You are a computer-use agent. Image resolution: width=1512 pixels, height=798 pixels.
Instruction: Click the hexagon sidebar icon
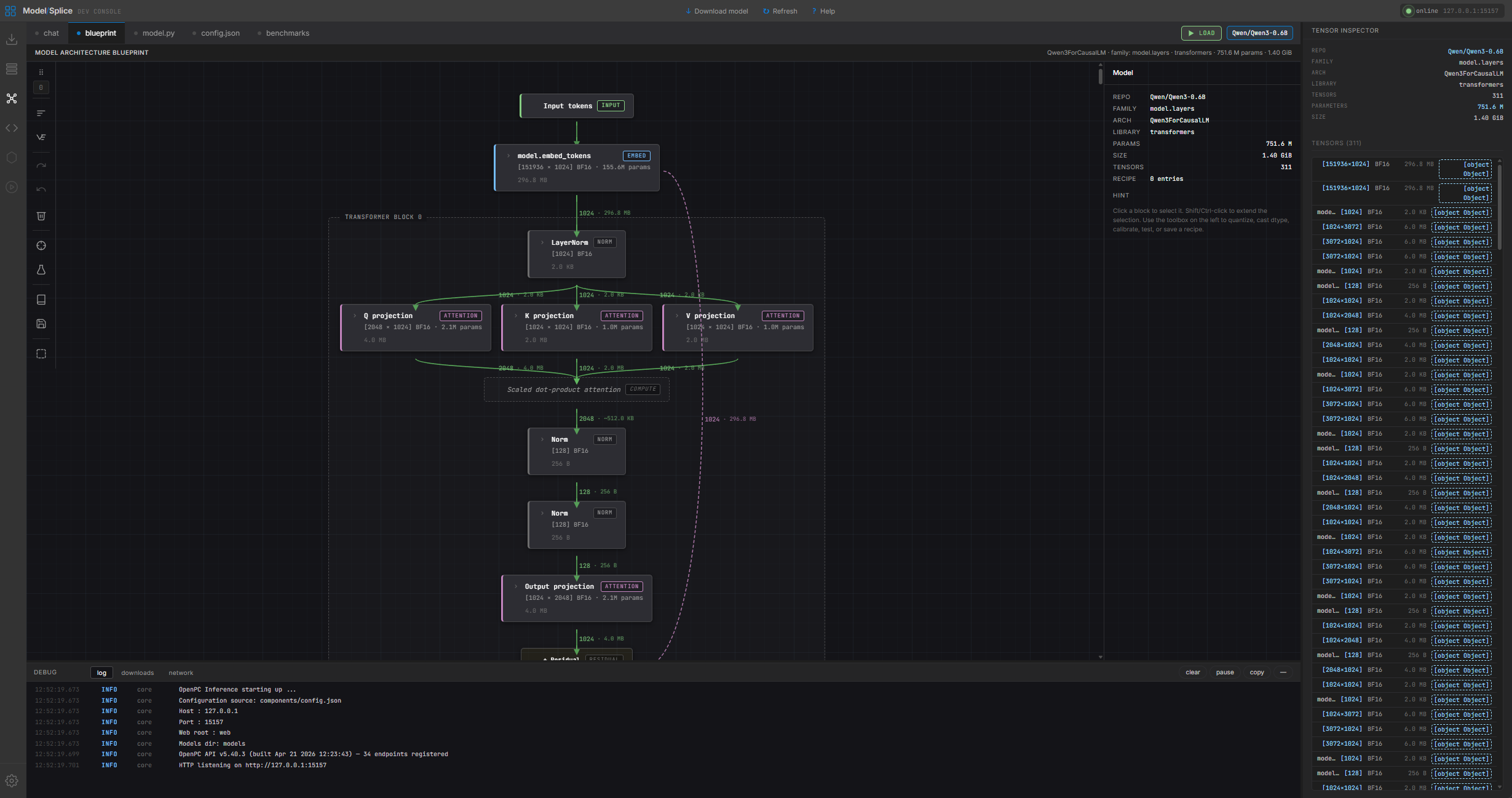click(12, 158)
